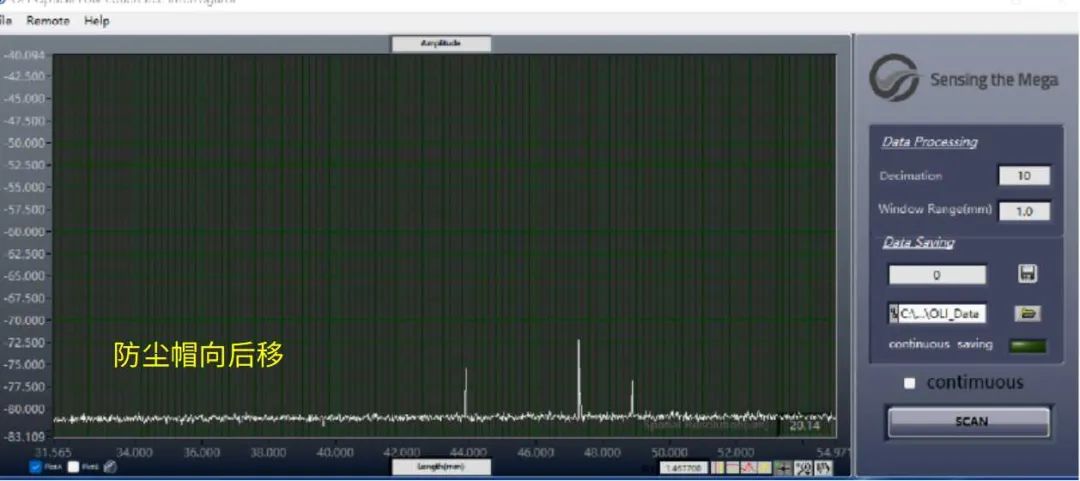This screenshot has width=1080, height=481.
Task: Toggle the continuous saving green switch
Action: [1027, 346]
